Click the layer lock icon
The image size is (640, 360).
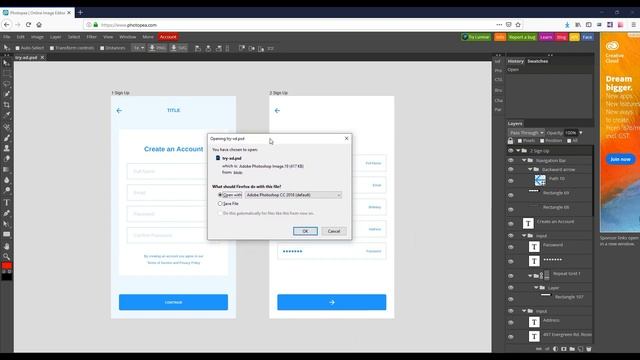click(x=510, y=141)
